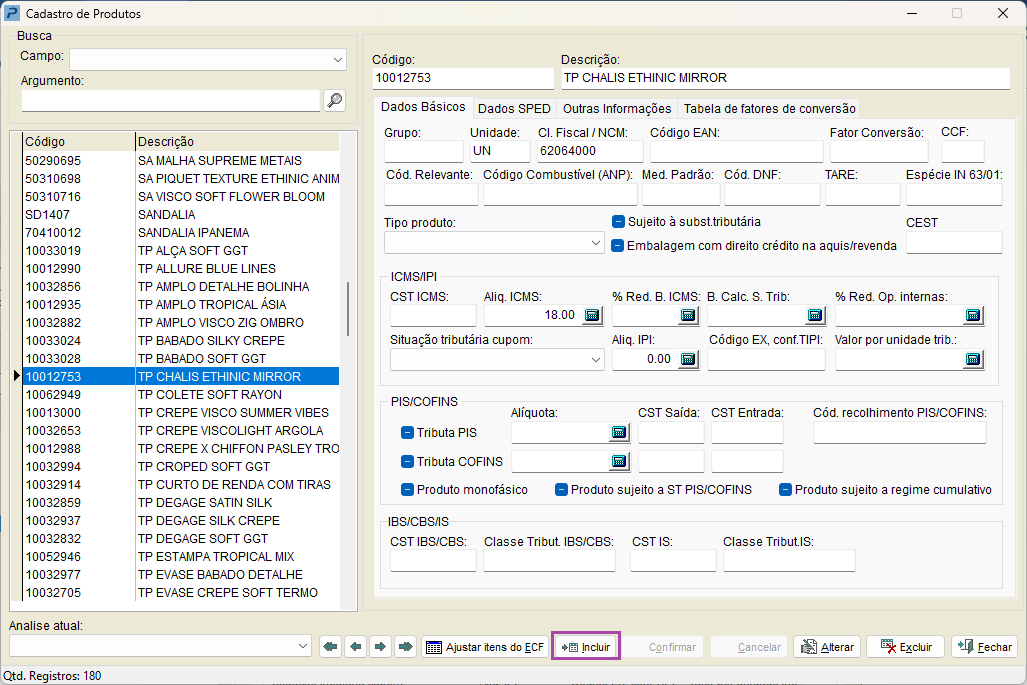Image resolution: width=1027 pixels, height=685 pixels.
Task: Click the product list vertical scrollbar
Action: click(x=348, y=308)
